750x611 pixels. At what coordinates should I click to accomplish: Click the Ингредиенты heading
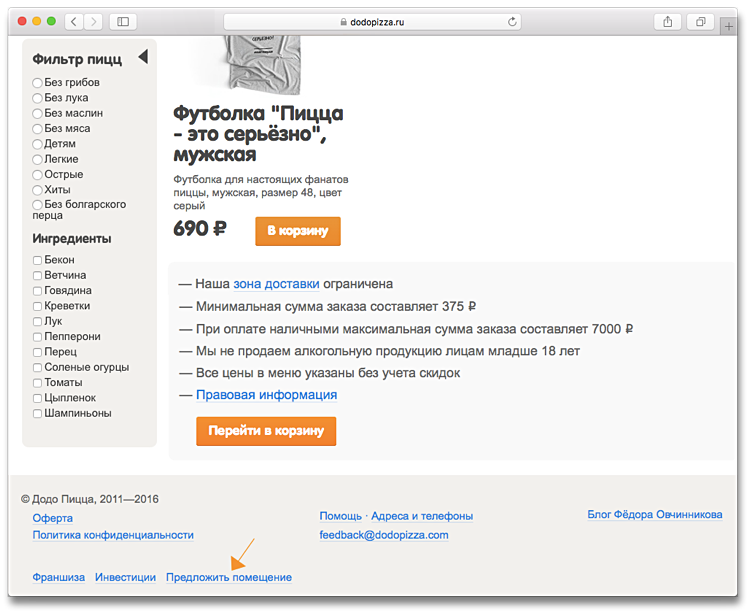pos(72,238)
